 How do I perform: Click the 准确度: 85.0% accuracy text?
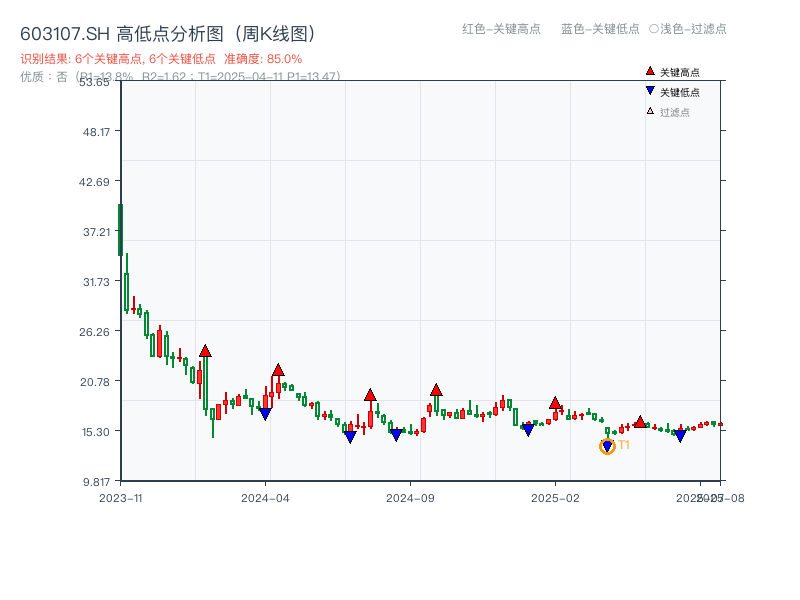pos(262,58)
